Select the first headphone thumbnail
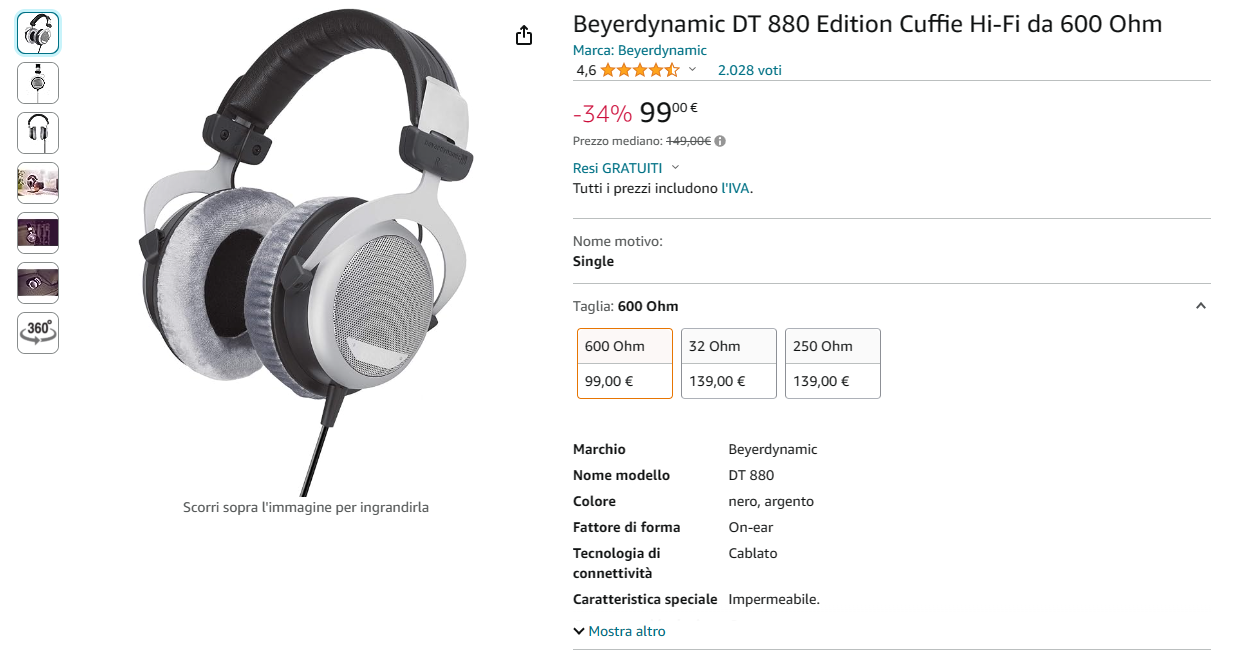Viewport: 1234px width, 657px height. click(38, 33)
